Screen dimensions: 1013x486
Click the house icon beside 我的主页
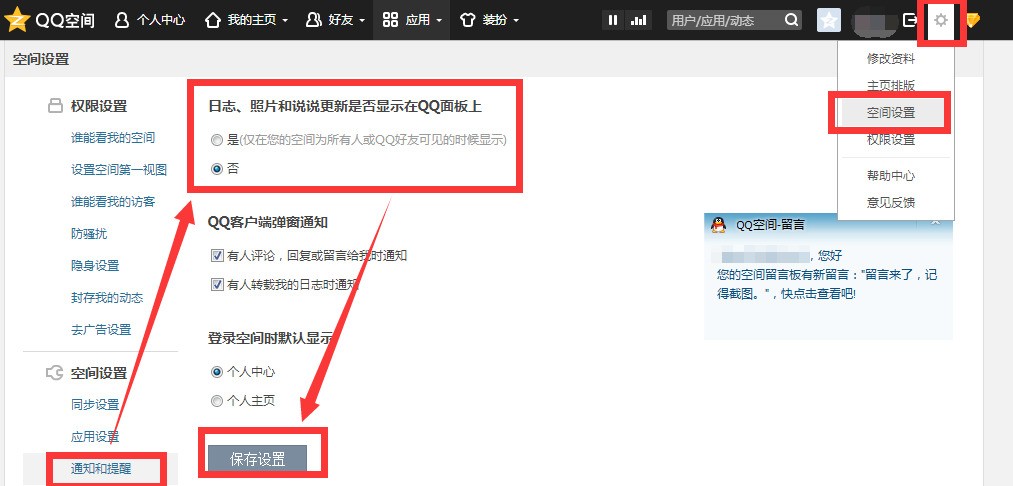[x=213, y=20]
